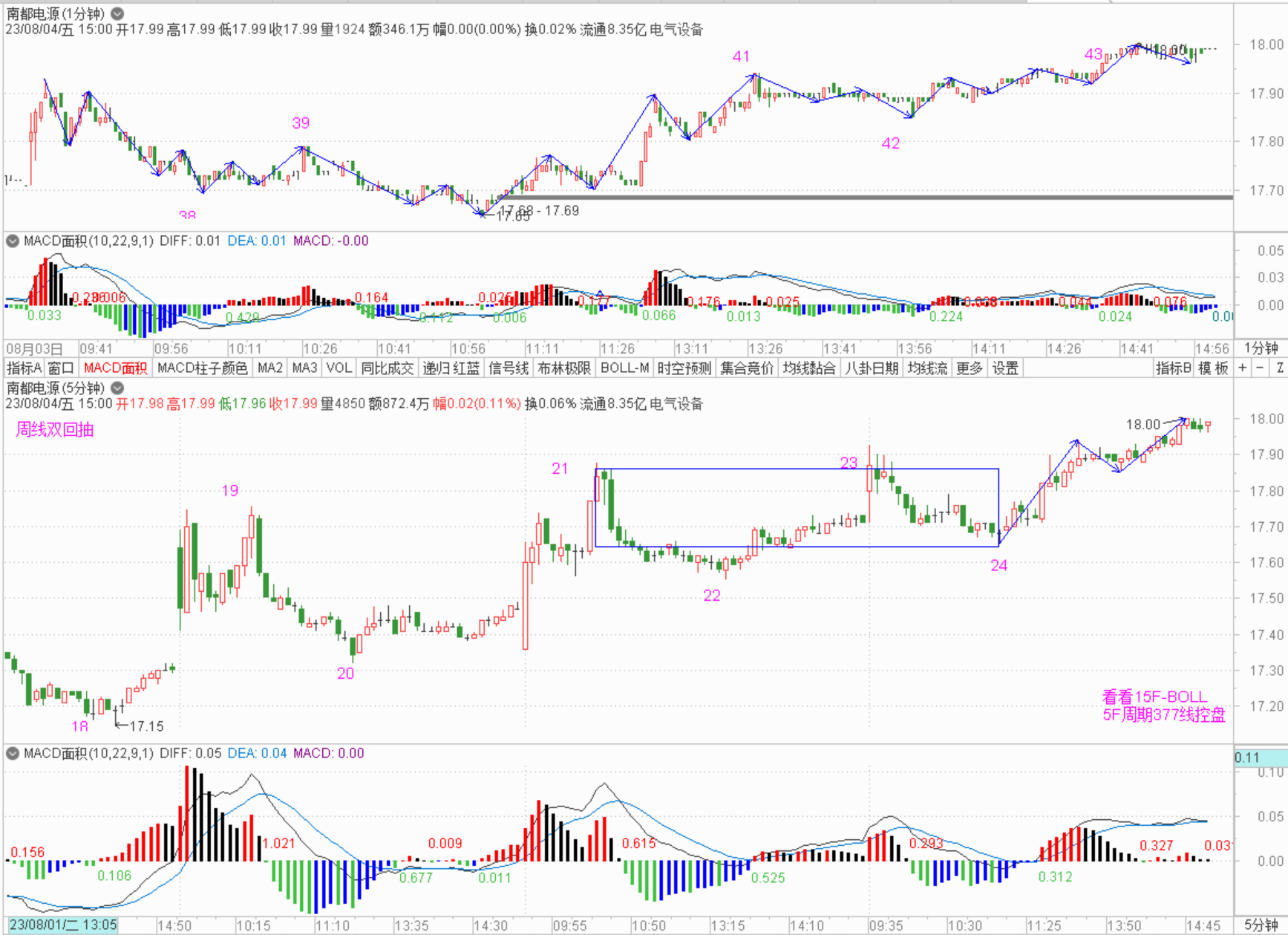Screen dimensions: 1288x935
Task: Click the 5分钟 period label at bottom
Action: point(1261,925)
